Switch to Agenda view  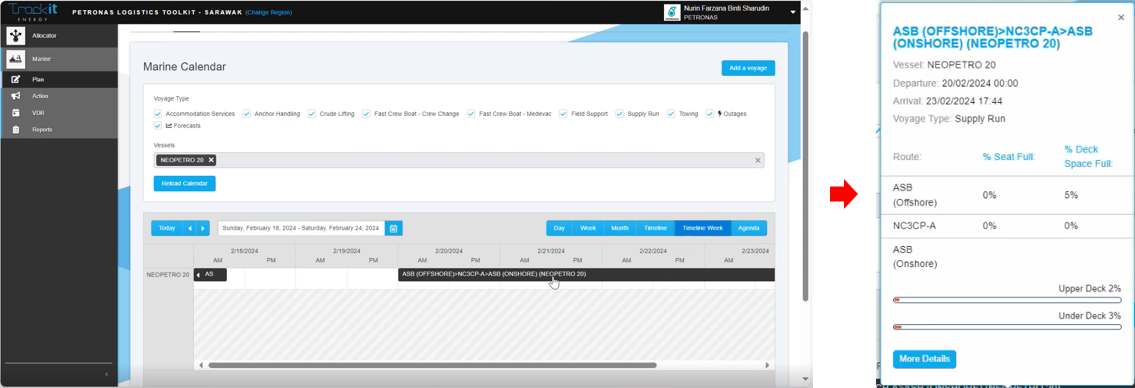[748, 228]
